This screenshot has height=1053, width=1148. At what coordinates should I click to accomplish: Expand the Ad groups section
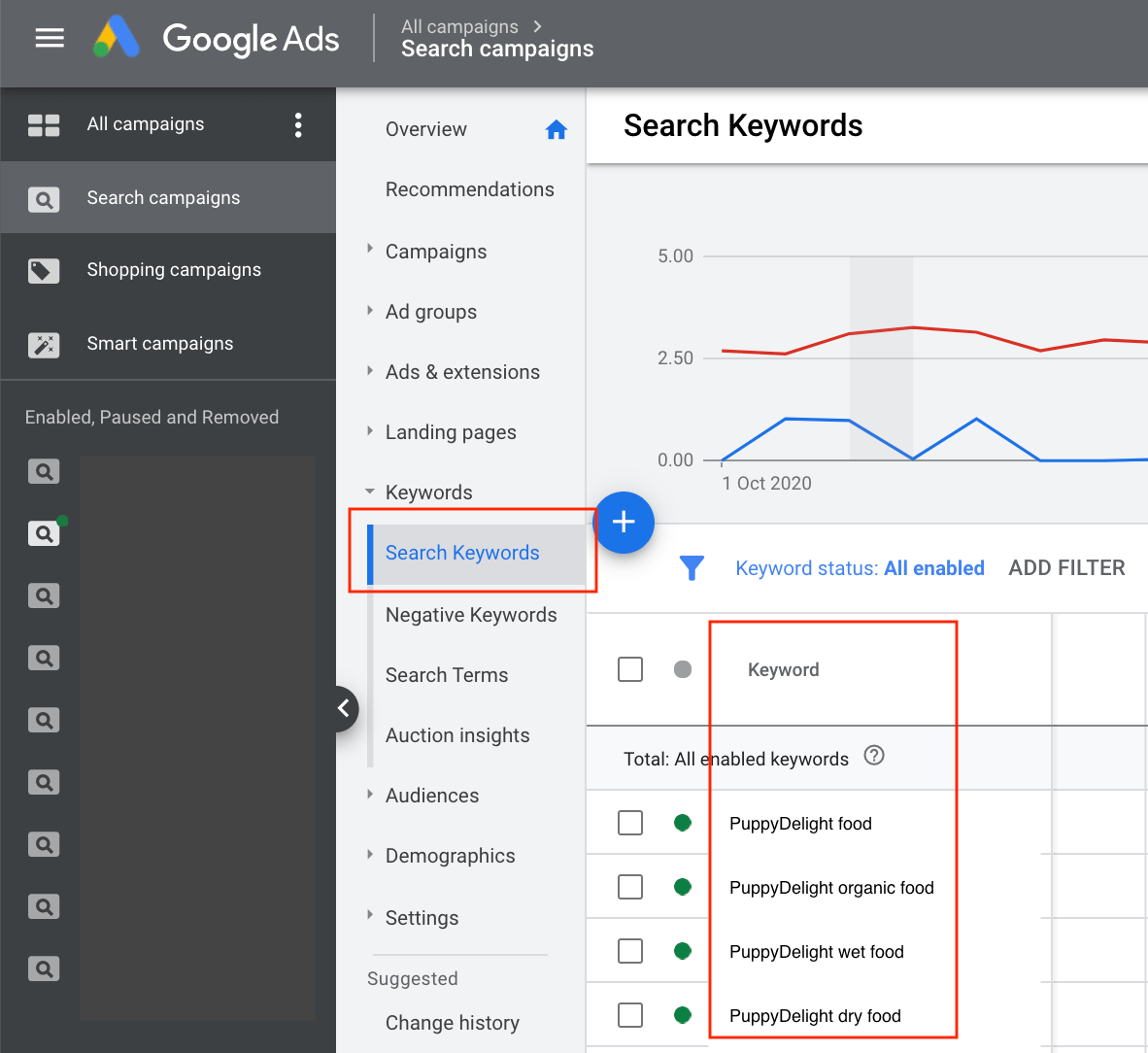(x=370, y=311)
